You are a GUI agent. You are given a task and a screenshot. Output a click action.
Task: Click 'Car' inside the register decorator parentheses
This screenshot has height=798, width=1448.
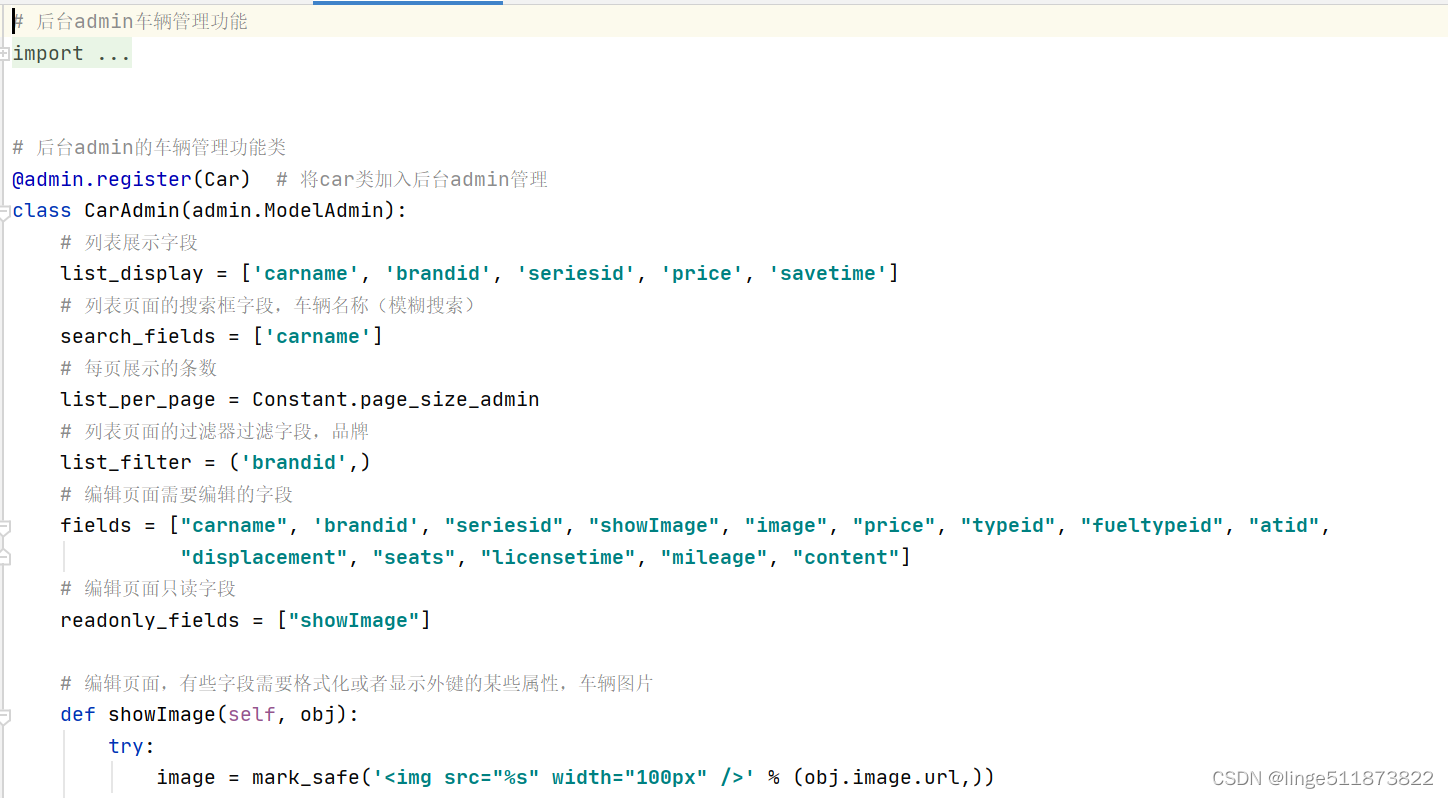click(222, 180)
